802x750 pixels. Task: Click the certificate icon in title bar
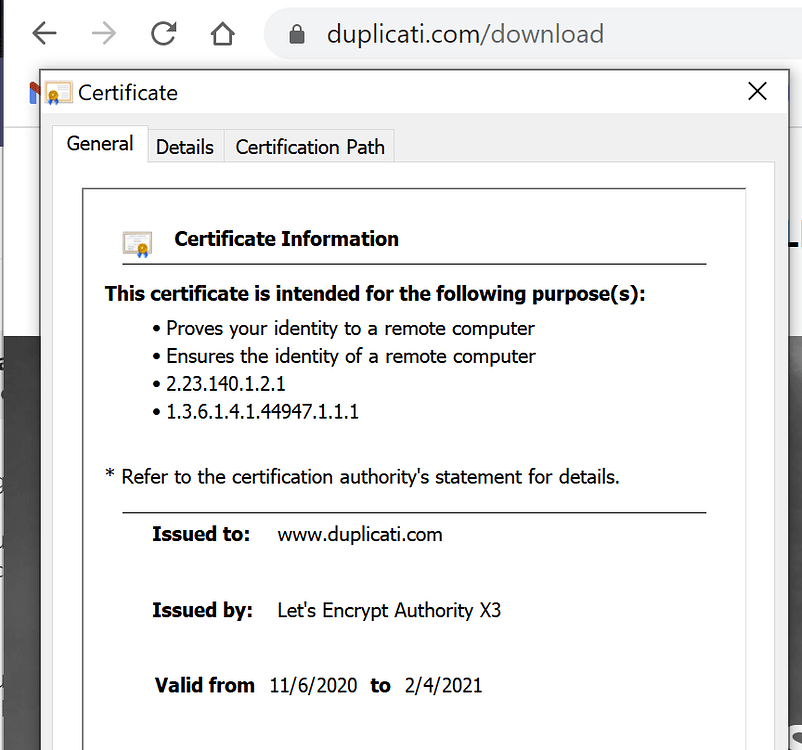(58, 93)
